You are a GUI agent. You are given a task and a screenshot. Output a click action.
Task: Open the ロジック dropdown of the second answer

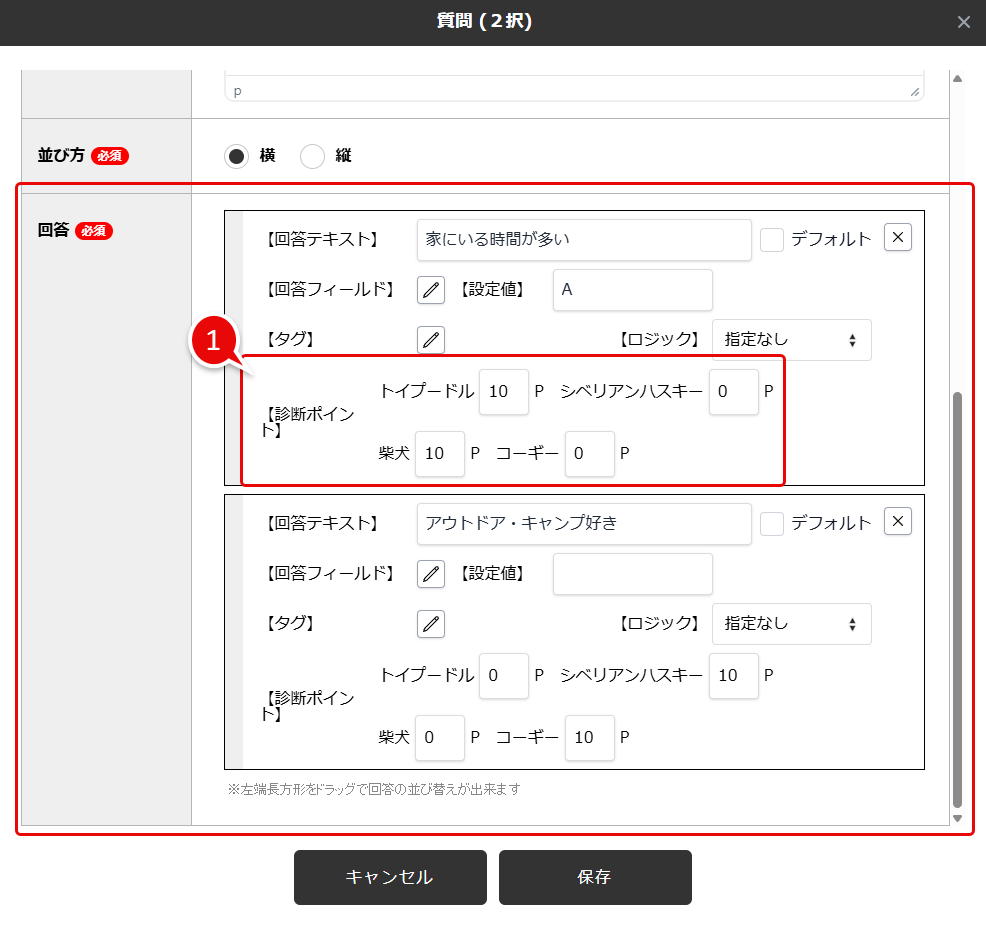coord(791,624)
